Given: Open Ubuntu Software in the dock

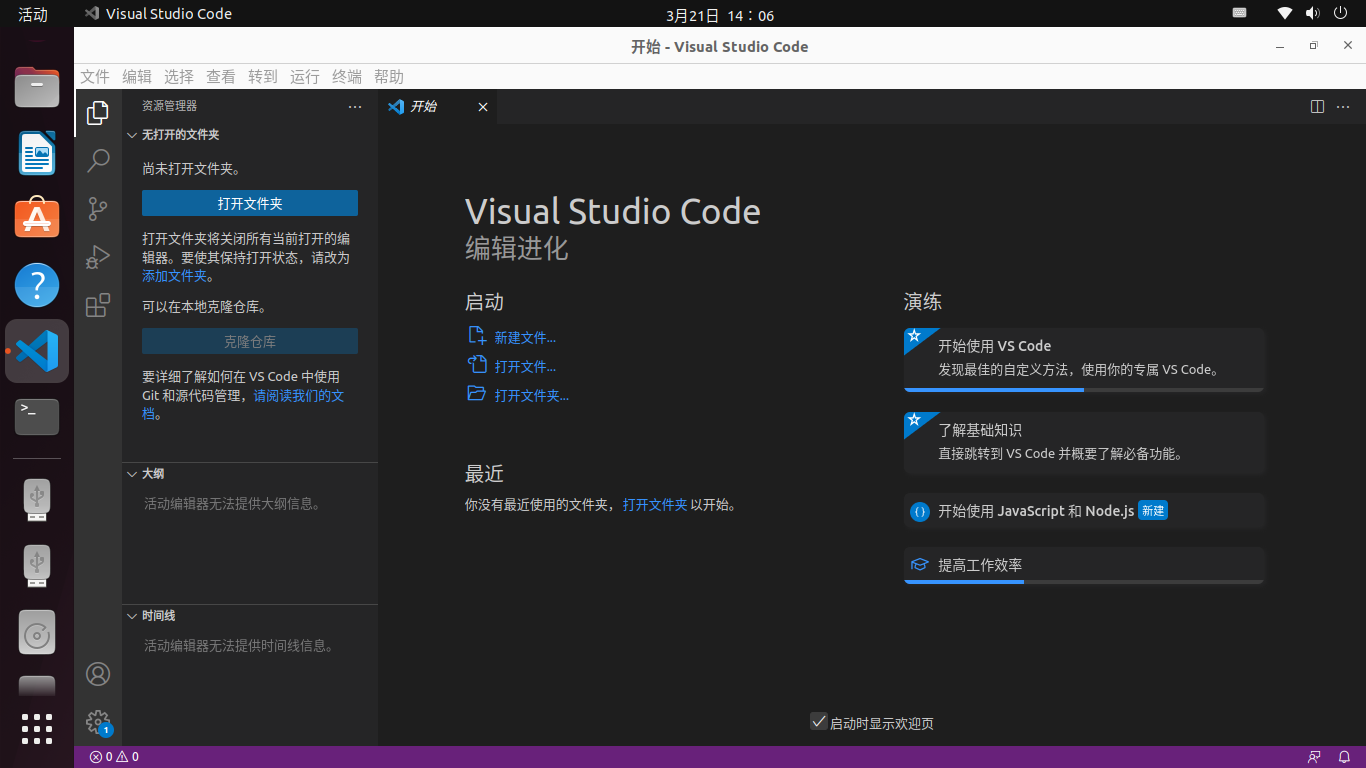Looking at the screenshot, I should point(37,219).
